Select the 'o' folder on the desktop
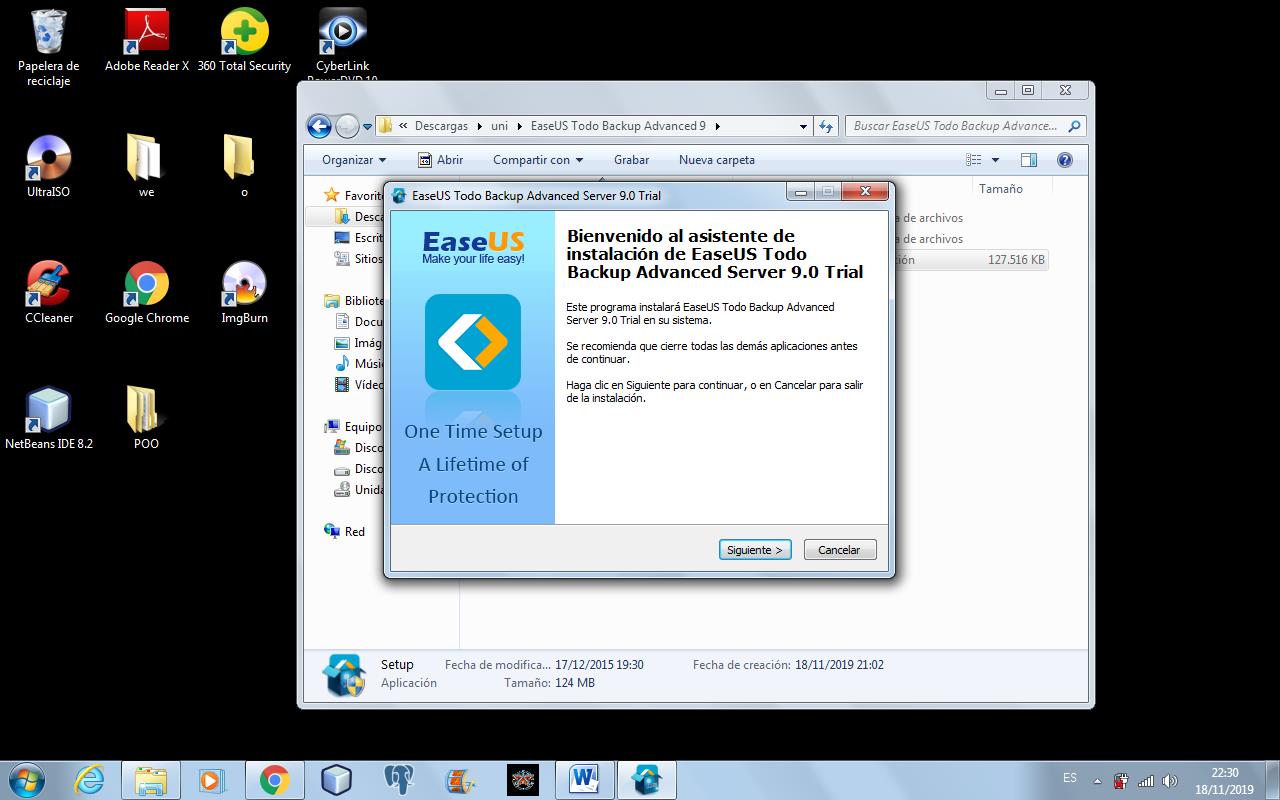Screen dimensions: 1280x800 coord(243,167)
